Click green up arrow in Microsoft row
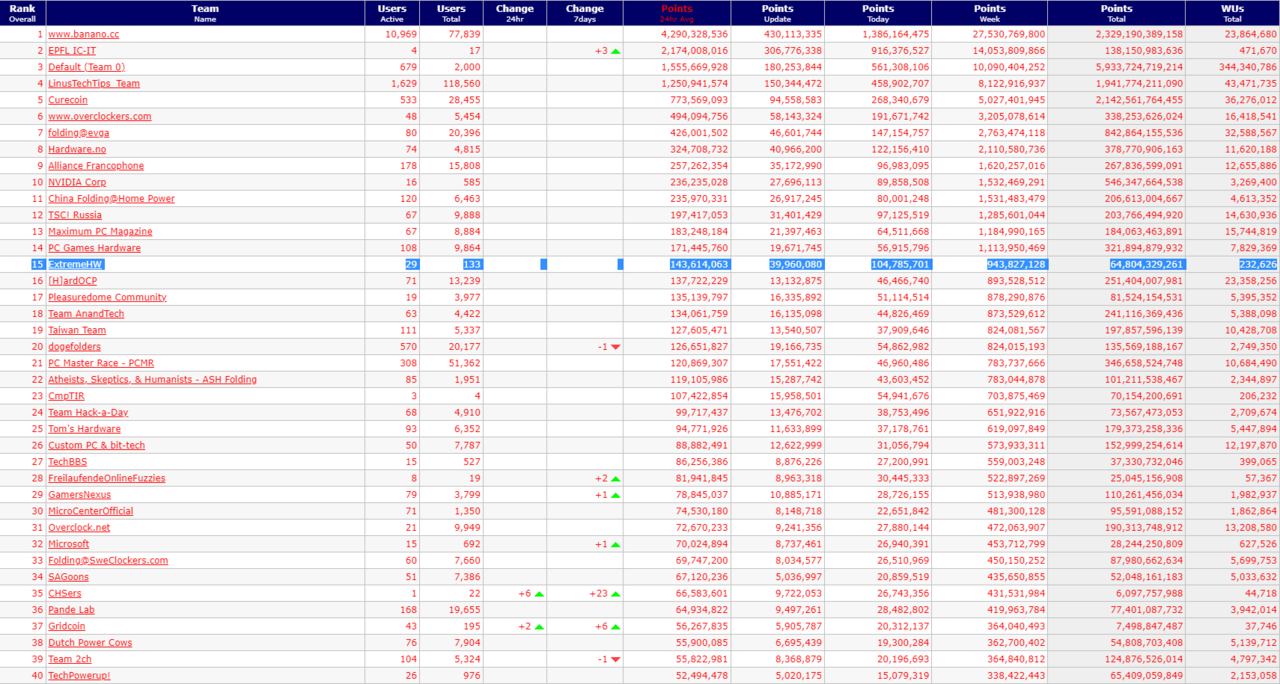Screen dimensions: 1280x684 click(x=616, y=545)
